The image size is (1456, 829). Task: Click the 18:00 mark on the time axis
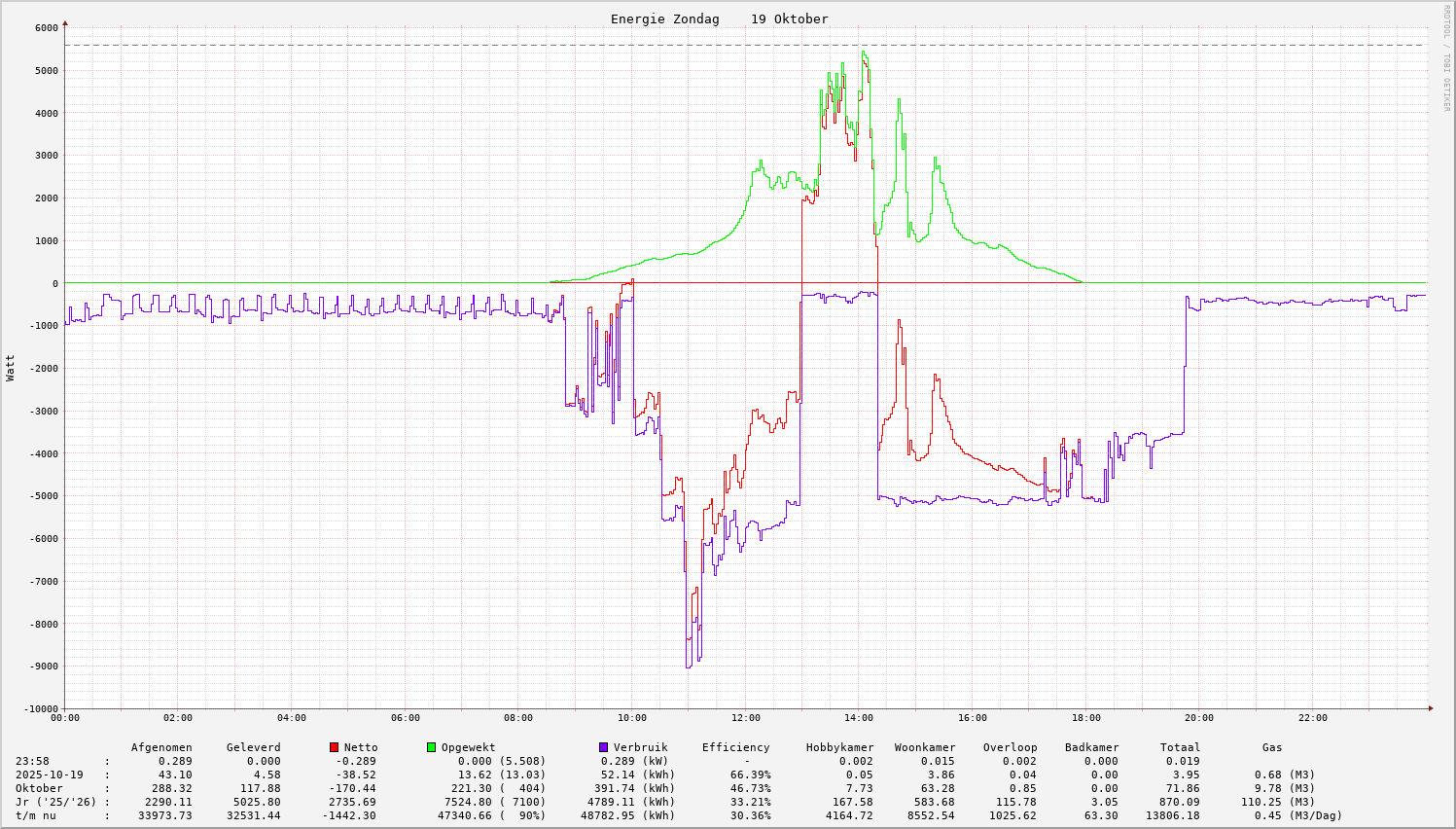tap(1086, 718)
